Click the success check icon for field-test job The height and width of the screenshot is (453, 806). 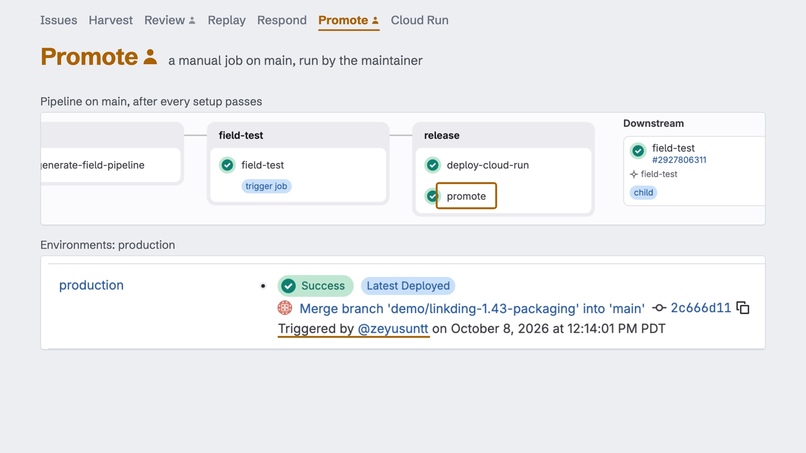pyautogui.click(x=227, y=165)
